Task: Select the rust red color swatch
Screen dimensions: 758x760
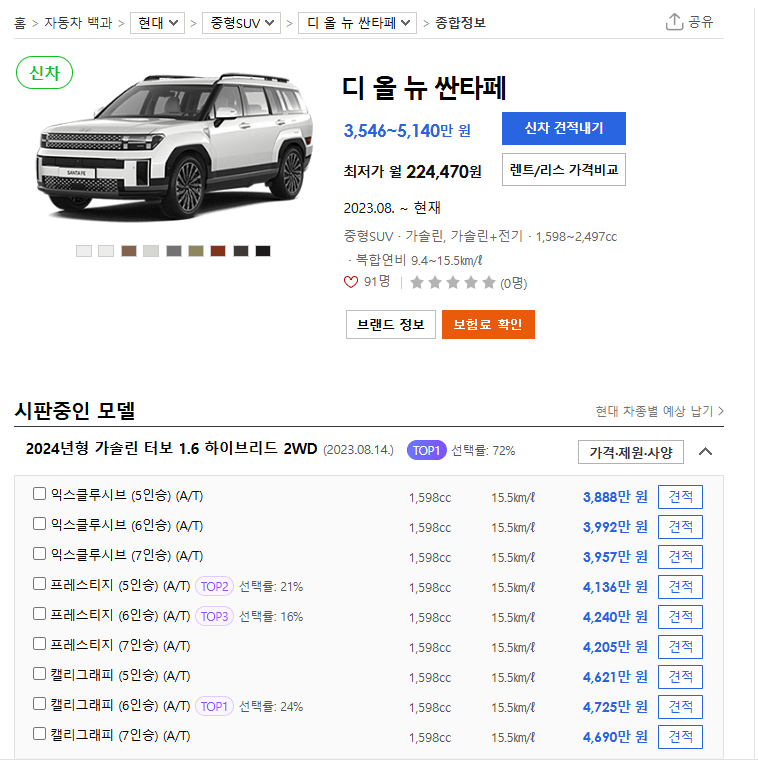Action: [x=218, y=251]
